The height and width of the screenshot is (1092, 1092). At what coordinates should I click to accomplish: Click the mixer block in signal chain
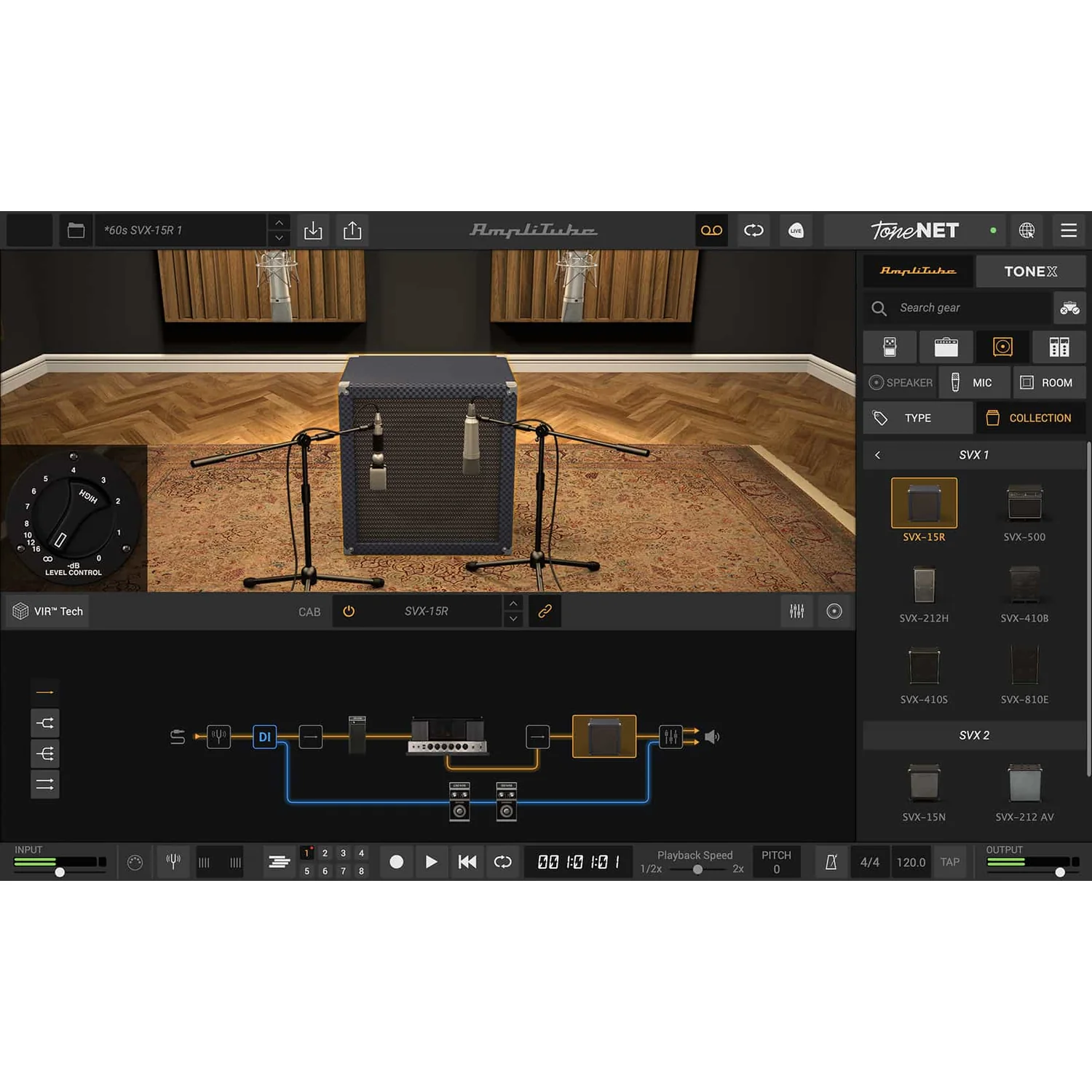coord(670,737)
